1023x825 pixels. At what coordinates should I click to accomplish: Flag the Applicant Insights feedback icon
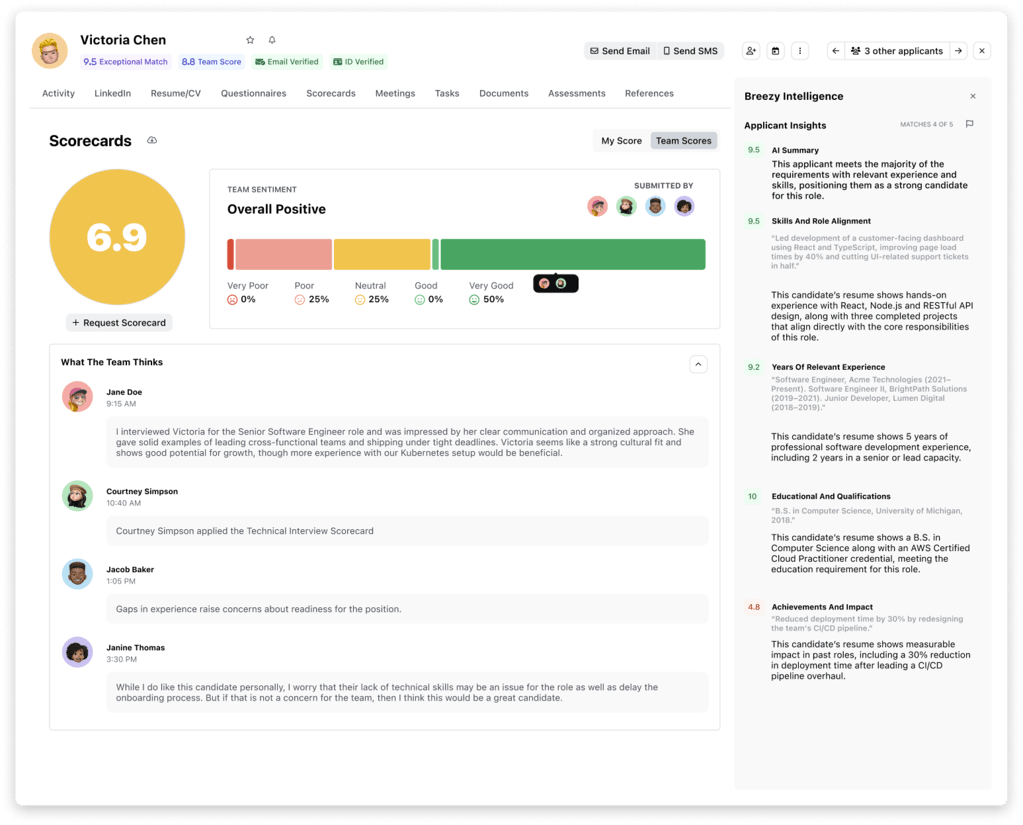(970, 124)
